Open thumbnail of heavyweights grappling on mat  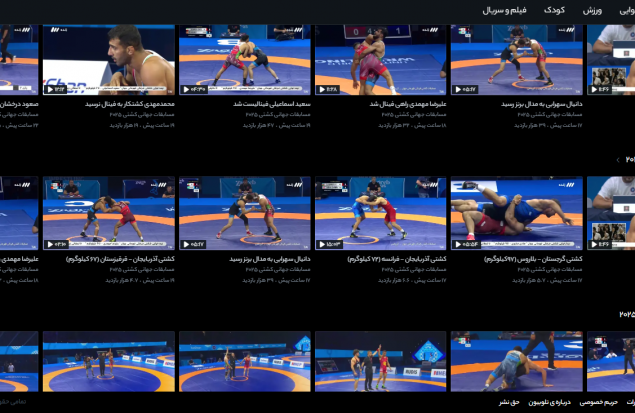click(517, 213)
